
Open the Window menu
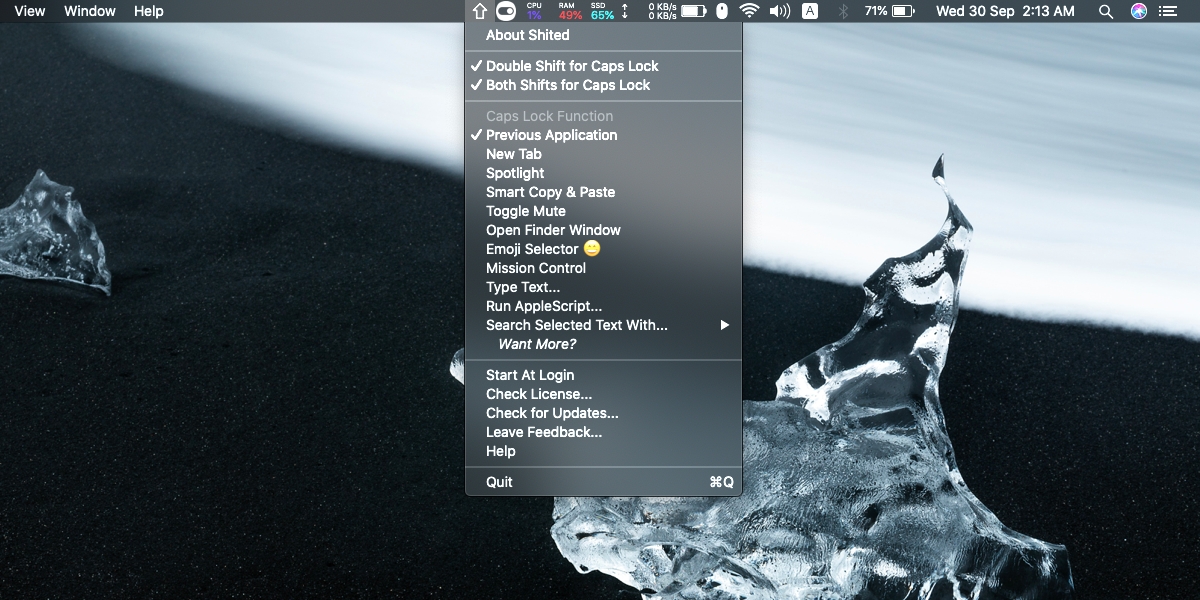click(89, 11)
